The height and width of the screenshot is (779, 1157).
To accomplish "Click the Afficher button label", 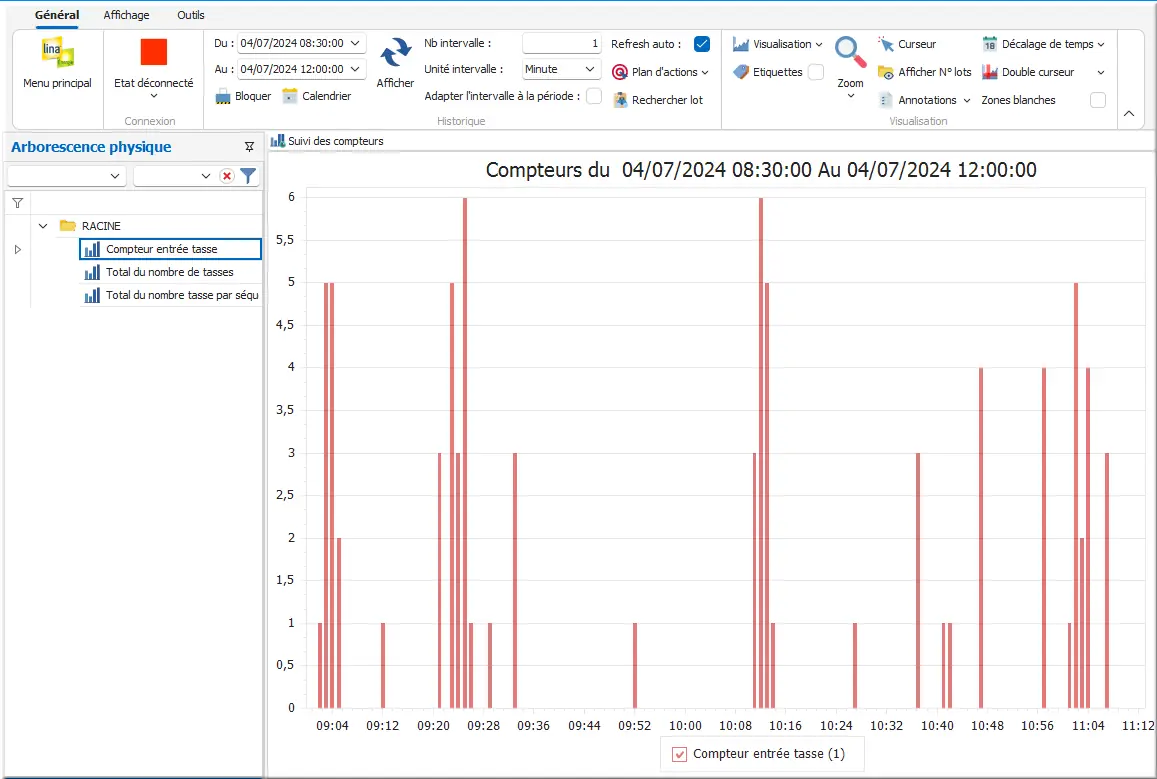I will [396, 83].
